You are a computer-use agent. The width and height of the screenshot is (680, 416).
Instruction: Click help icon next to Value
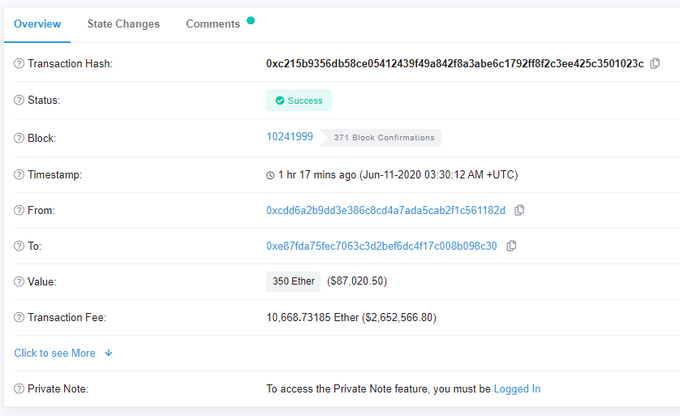19,282
